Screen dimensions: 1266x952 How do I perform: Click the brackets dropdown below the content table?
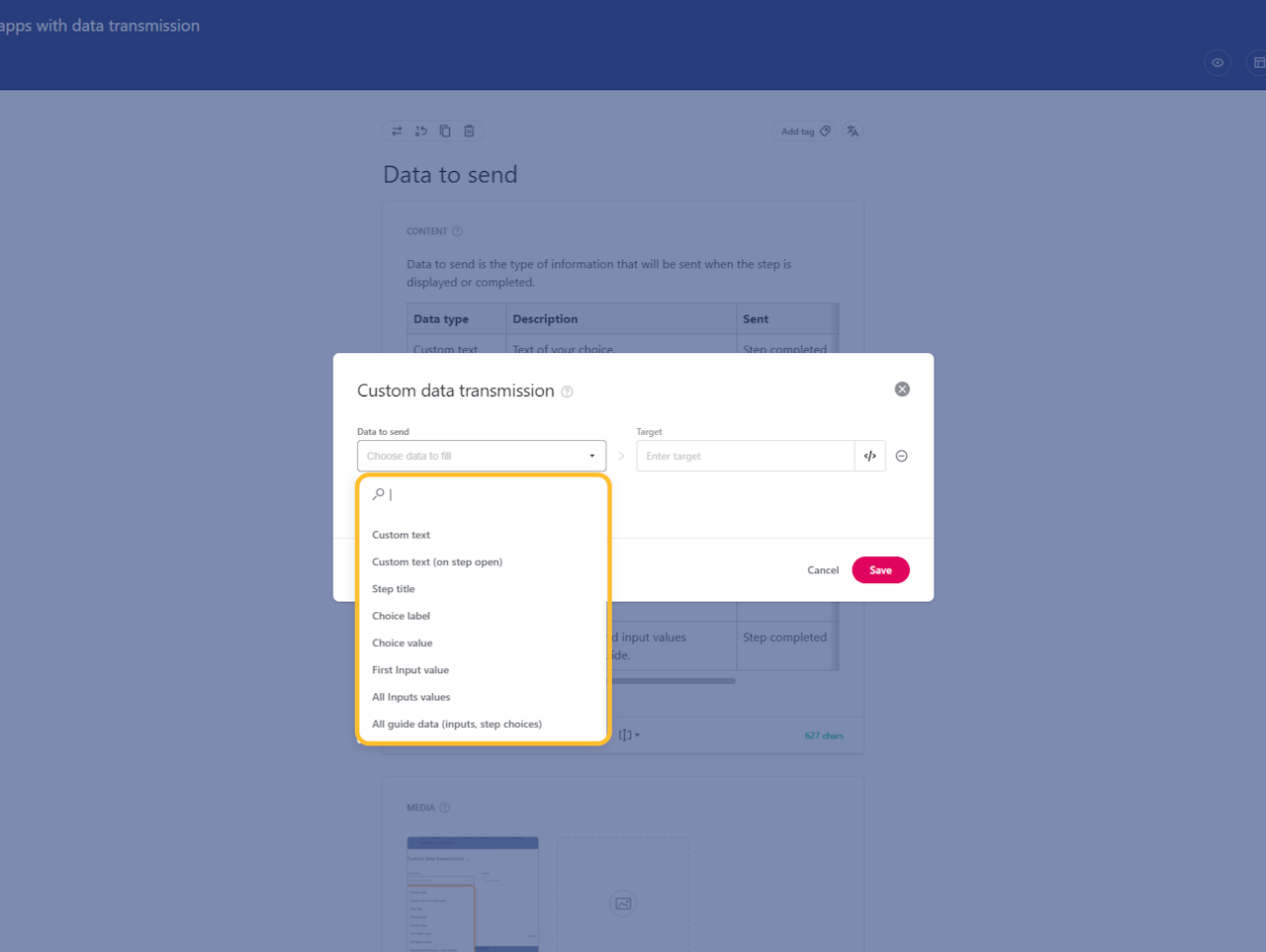coord(630,735)
